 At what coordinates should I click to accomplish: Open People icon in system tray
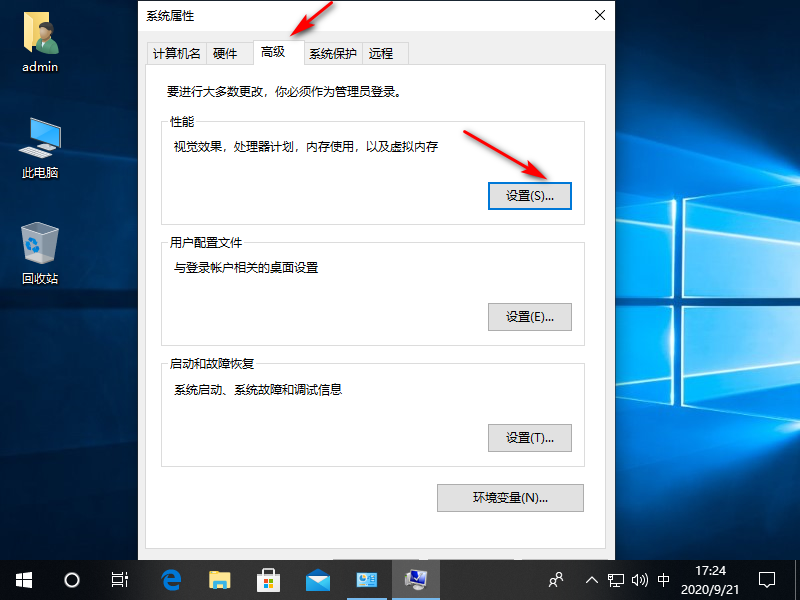556,580
